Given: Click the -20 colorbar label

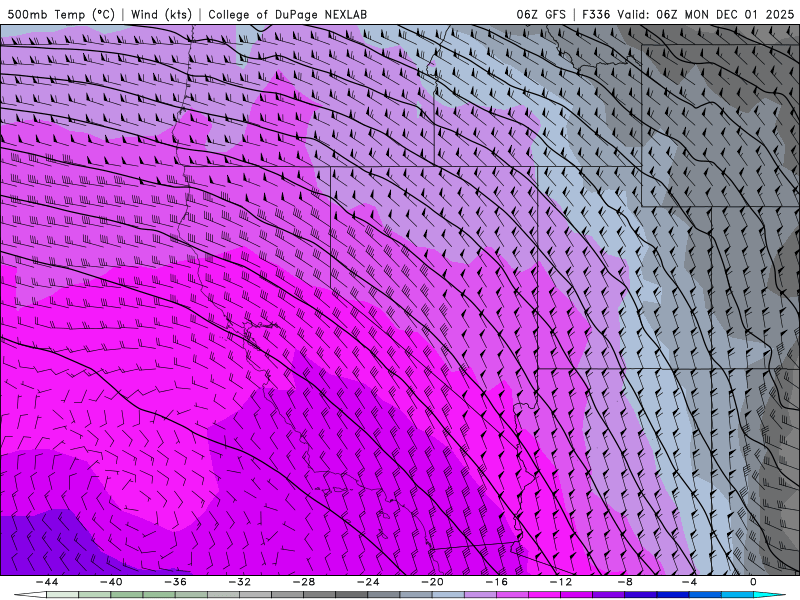Looking at the screenshot, I should click(432, 582).
